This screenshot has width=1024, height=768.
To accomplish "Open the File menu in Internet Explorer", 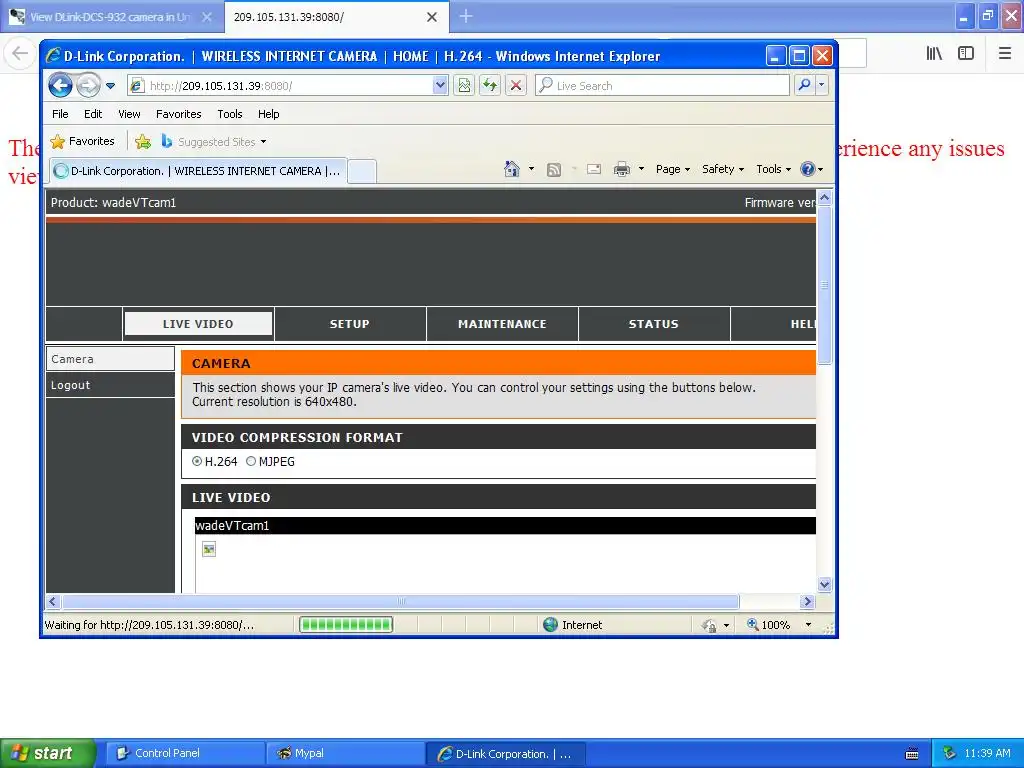I will tap(60, 114).
